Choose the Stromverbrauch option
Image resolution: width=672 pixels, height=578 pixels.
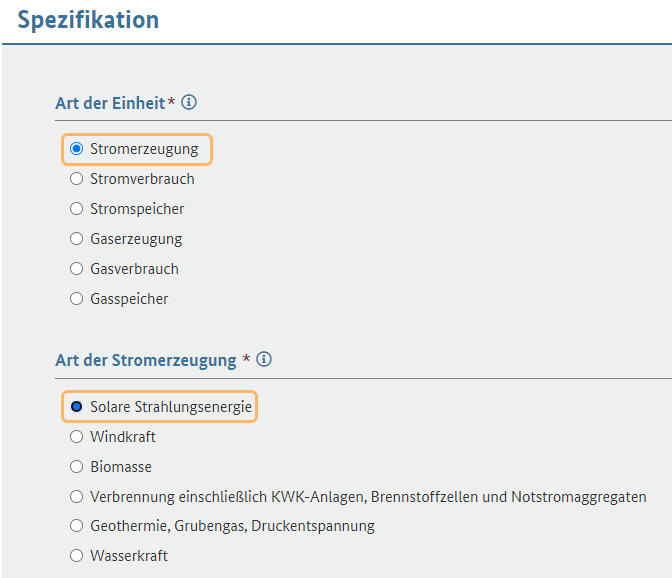[x=76, y=179]
